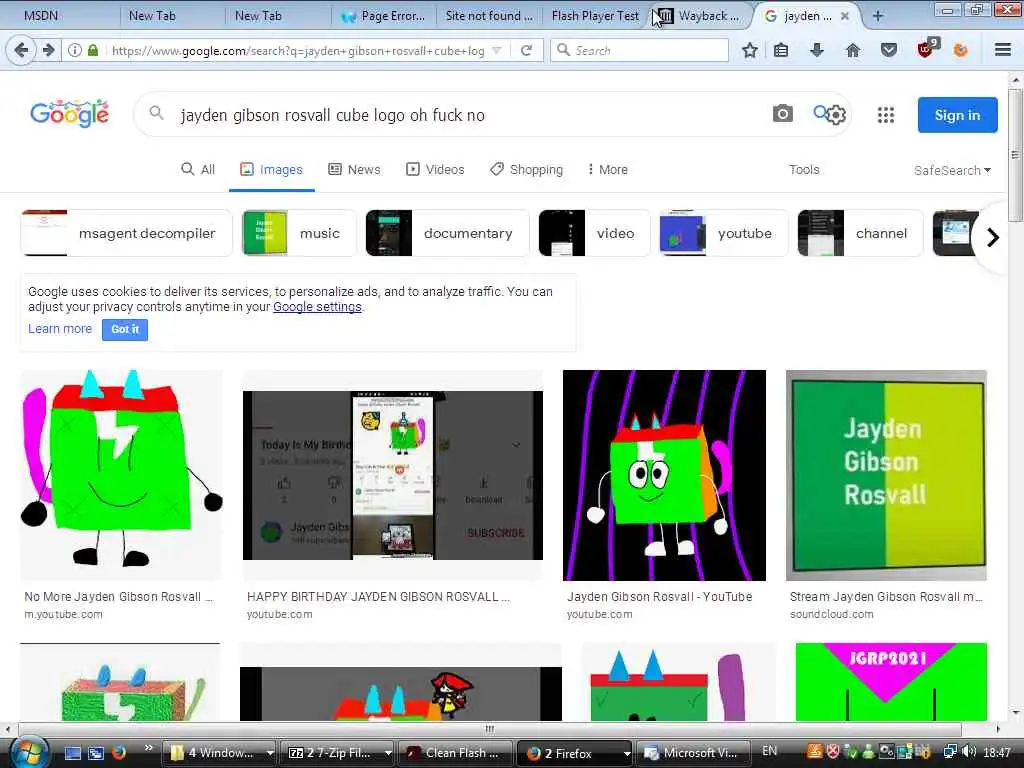1024x768 pixels.
Task: Open the Learn more cookie link
Action: click(60, 328)
